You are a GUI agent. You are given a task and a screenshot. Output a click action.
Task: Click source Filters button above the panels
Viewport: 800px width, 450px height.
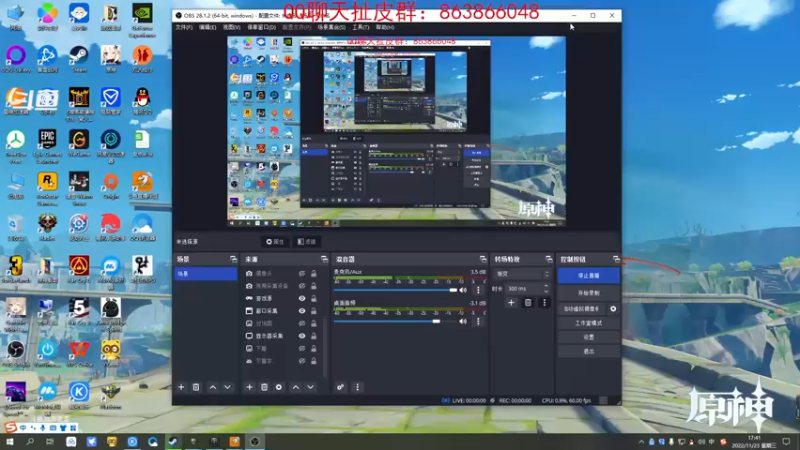[x=307, y=242]
